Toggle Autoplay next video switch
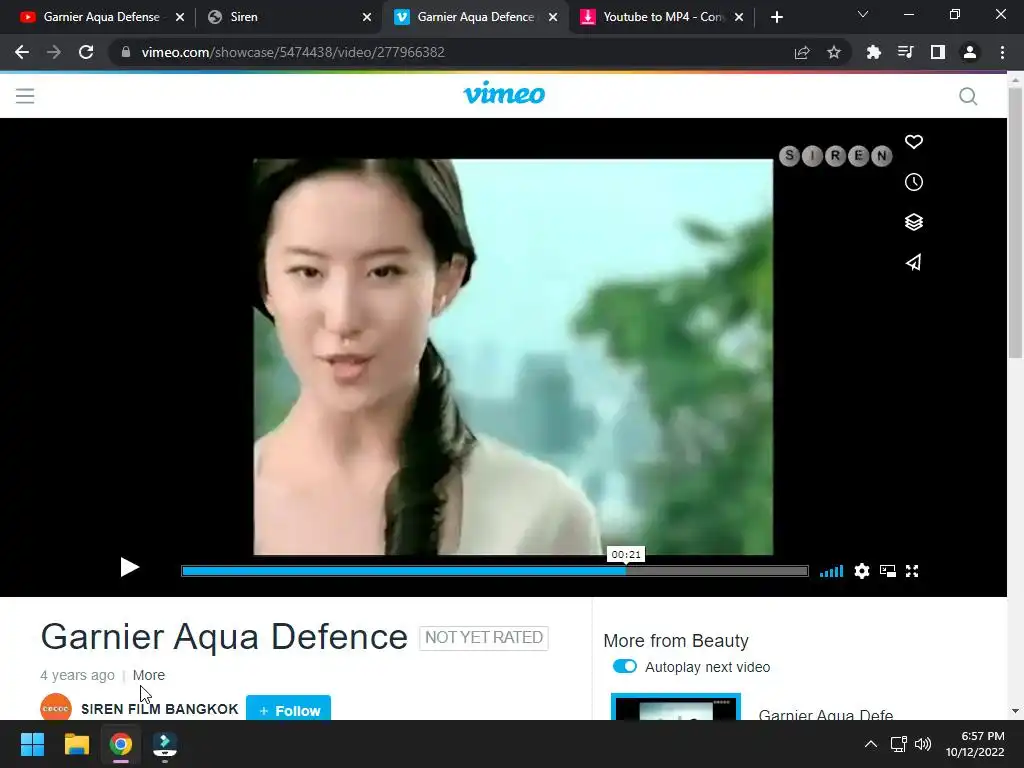Viewport: 1024px width, 768px height. point(624,667)
